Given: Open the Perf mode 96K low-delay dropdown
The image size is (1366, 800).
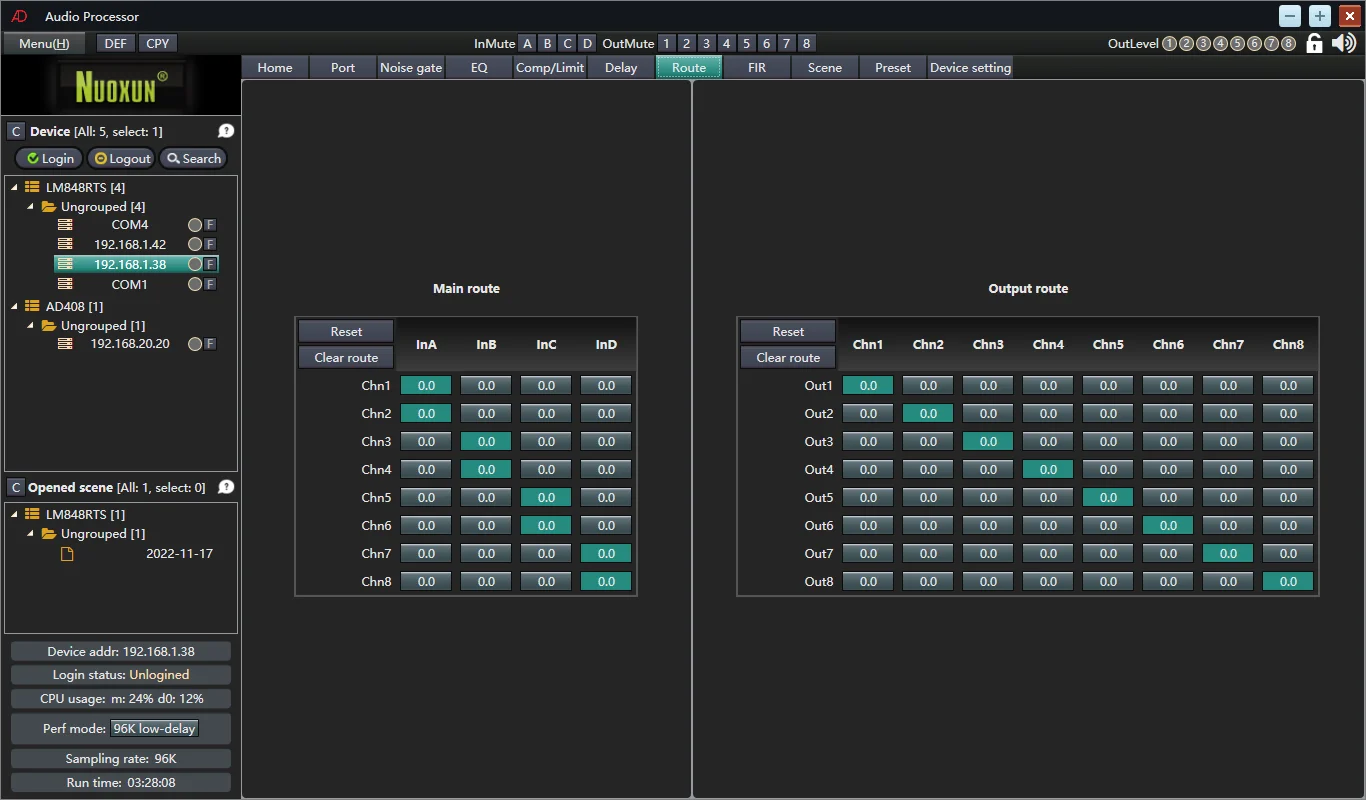Looking at the screenshot, I should coord(155,728).
